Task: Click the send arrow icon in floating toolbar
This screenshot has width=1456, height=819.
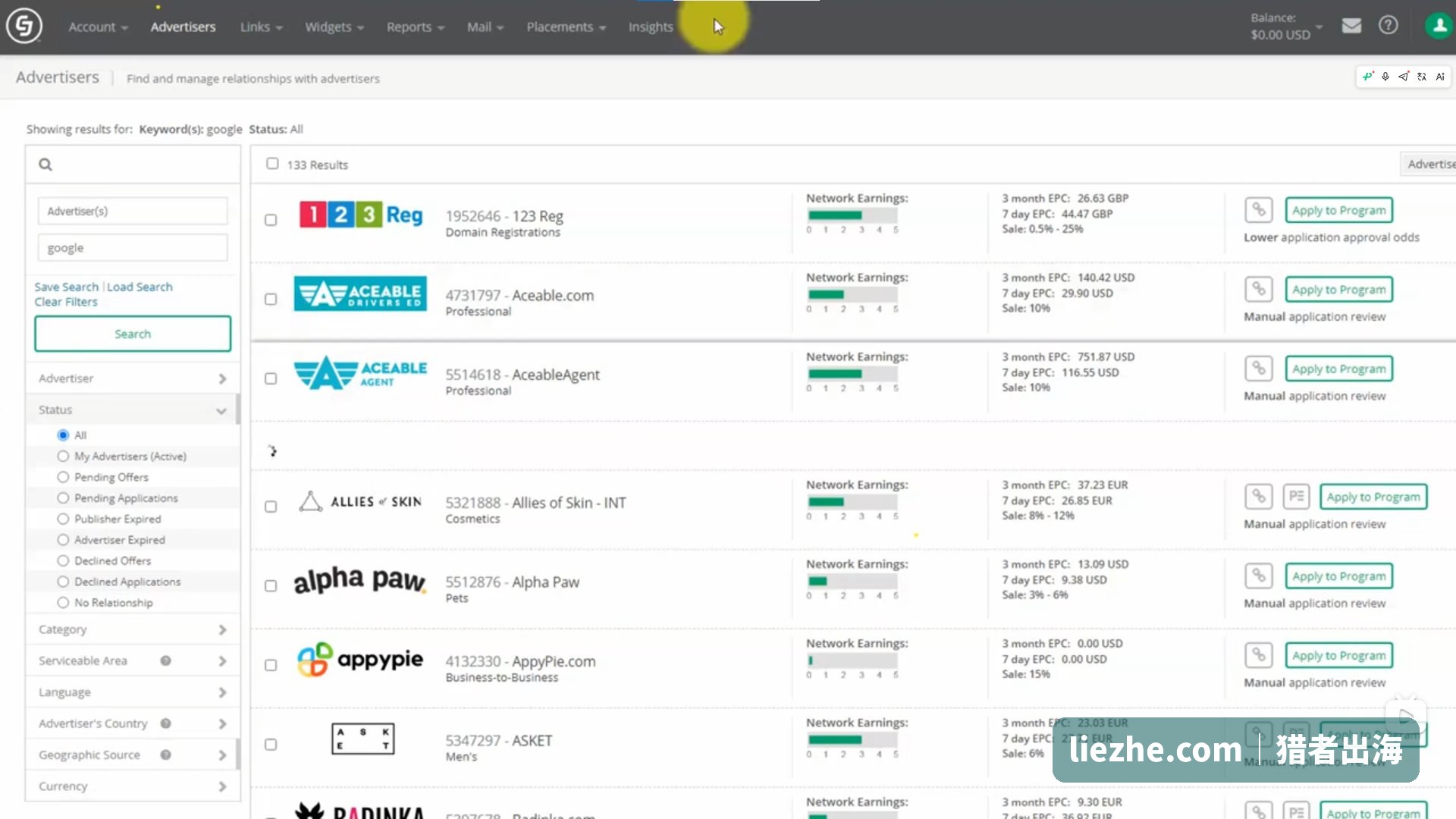Action: point(1404,77)
